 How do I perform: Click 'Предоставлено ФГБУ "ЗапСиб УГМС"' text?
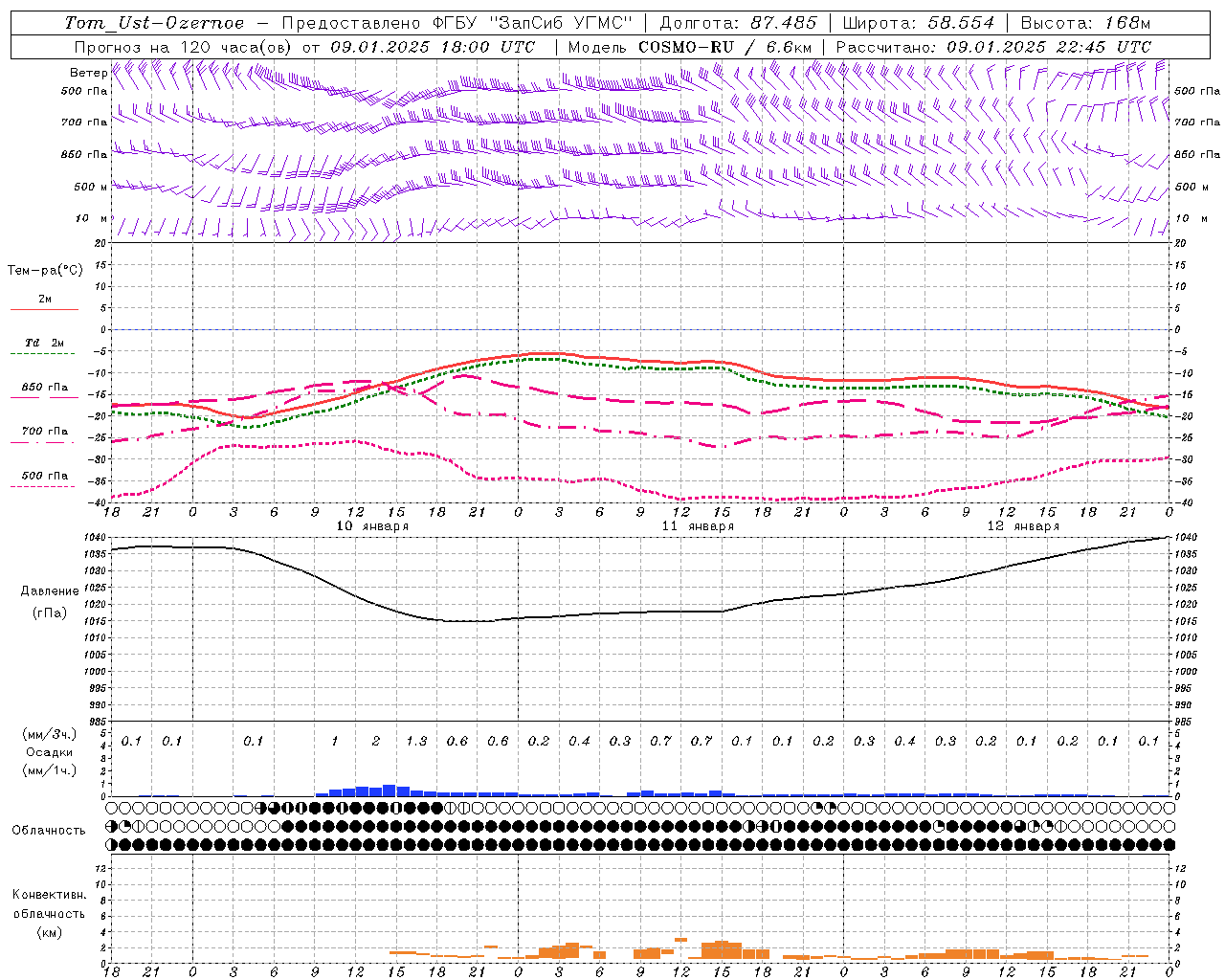458,23
